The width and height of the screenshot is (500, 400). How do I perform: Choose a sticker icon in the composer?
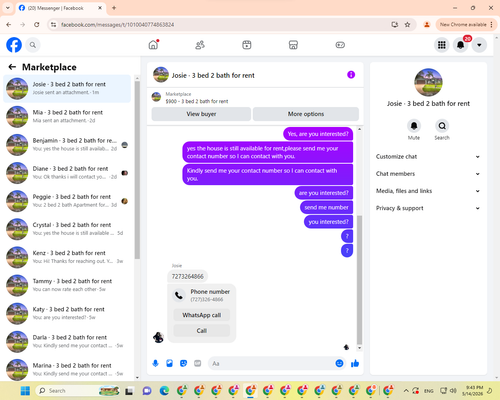(183, 363)
